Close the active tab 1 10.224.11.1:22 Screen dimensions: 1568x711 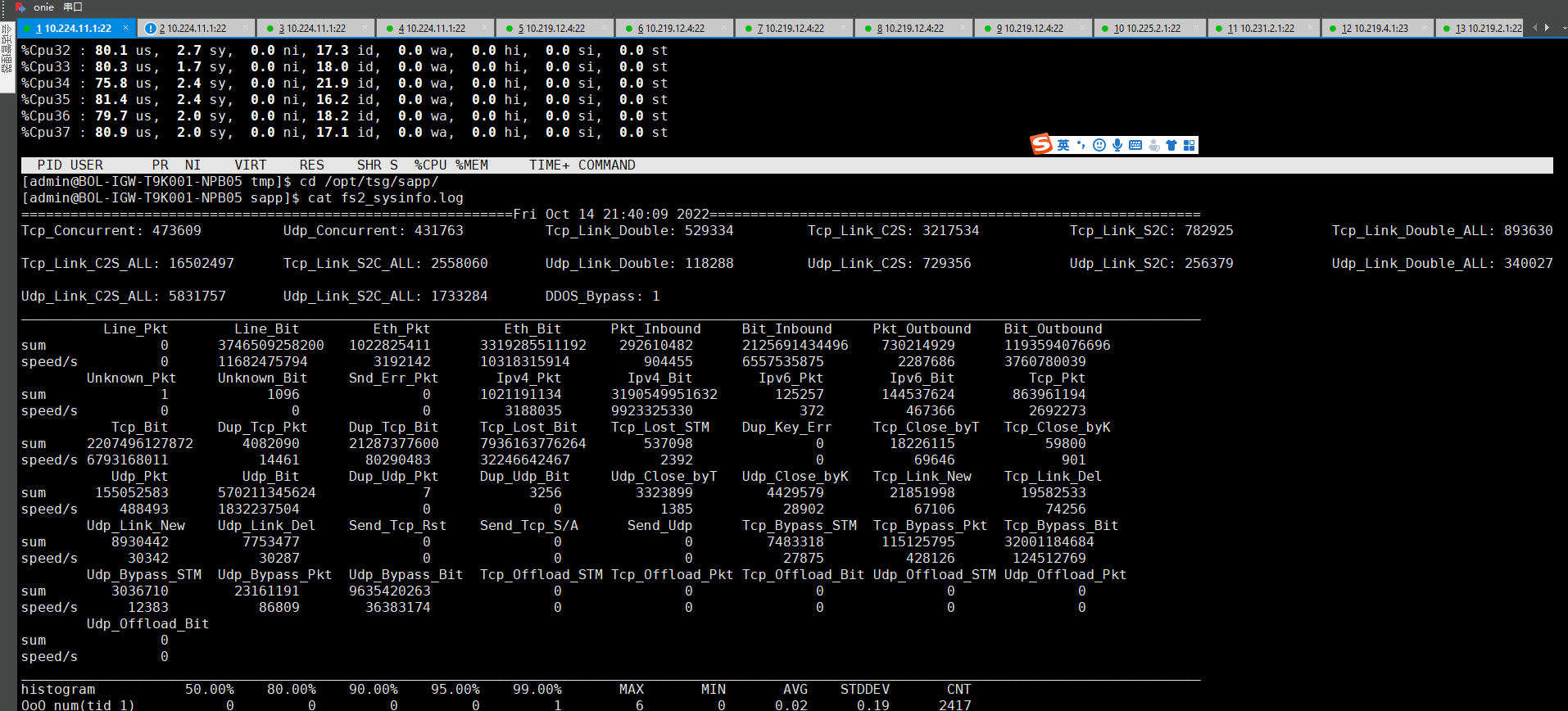[125, 27]
